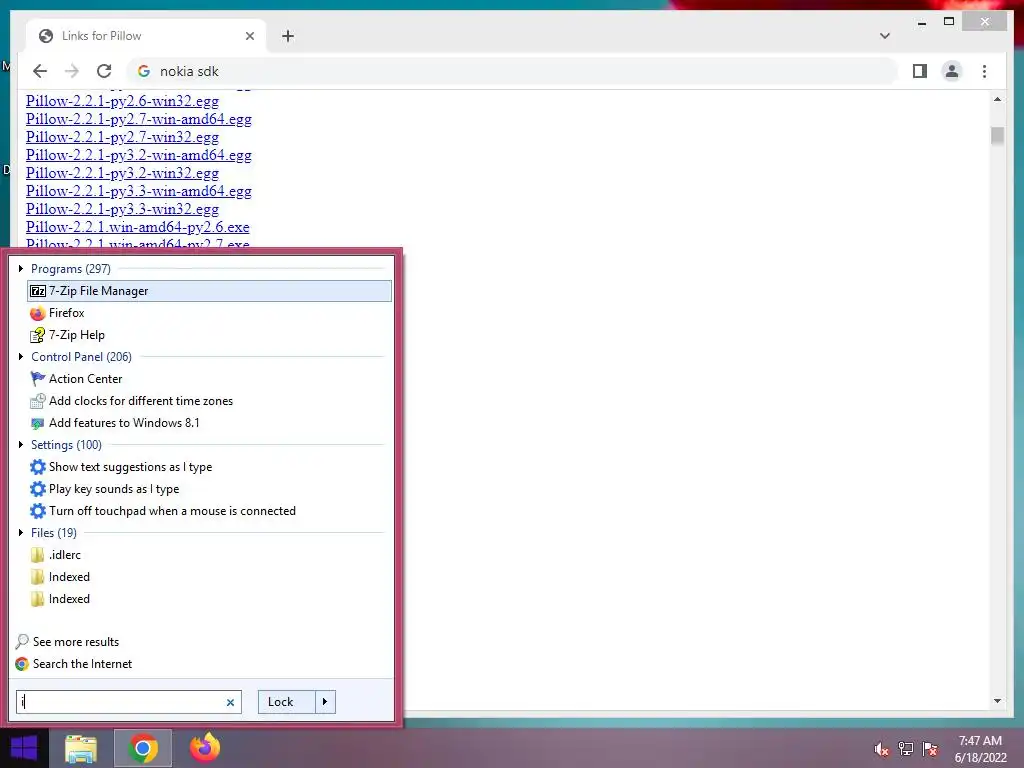Go back with the Chrome back arrow

[40, 71]
